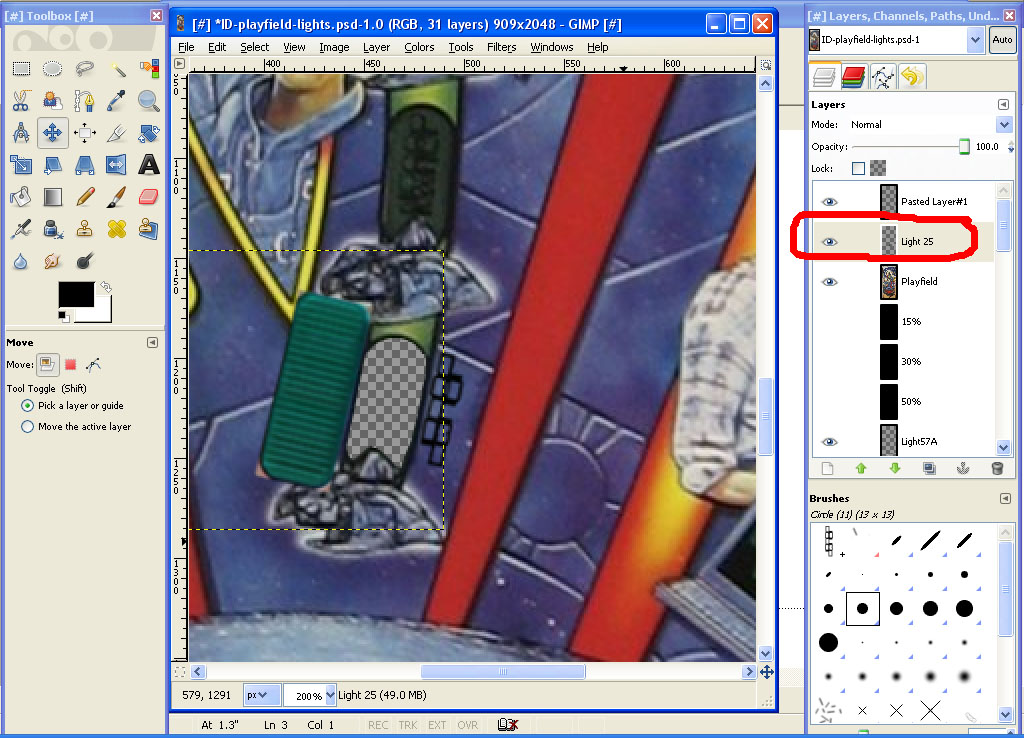Open the Colors menu
This screenshot has width=1024, height=738.
pyautogui.click(x=419, y=47)
